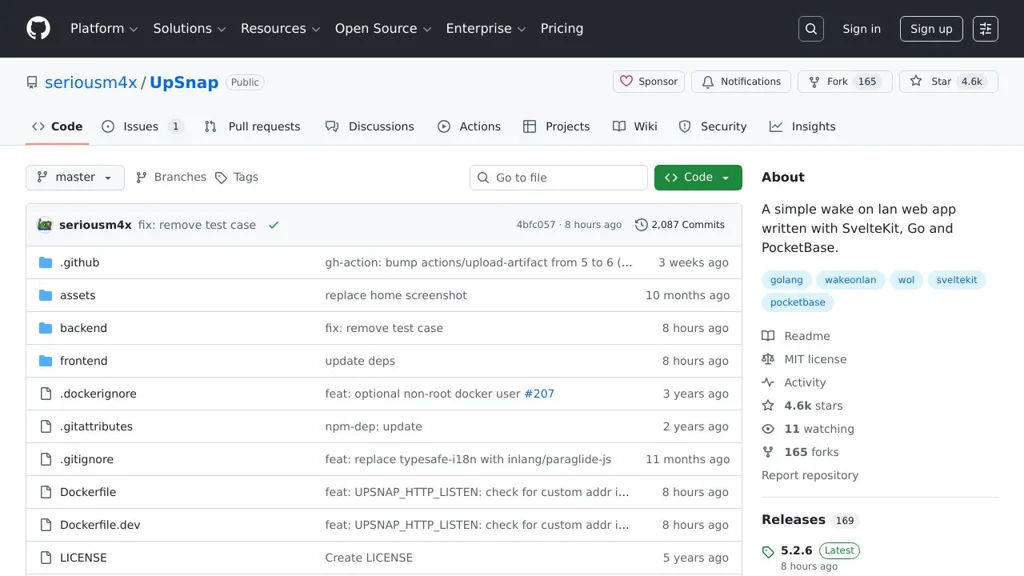Click the Dockerfile file icon
This screenshot has height=576, width=1024.
(x=45, y=492)
